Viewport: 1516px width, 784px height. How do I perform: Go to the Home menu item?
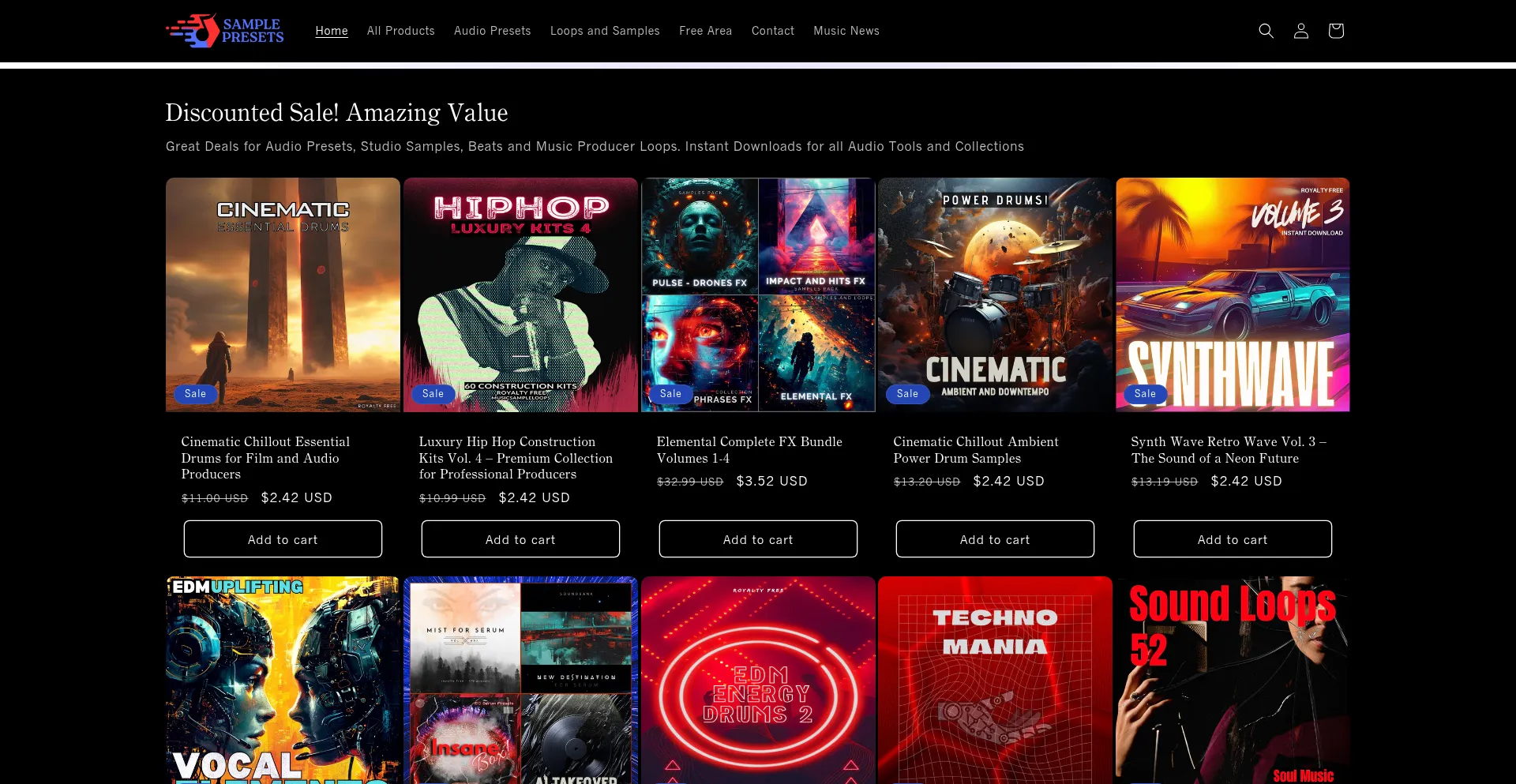[332, 31]
